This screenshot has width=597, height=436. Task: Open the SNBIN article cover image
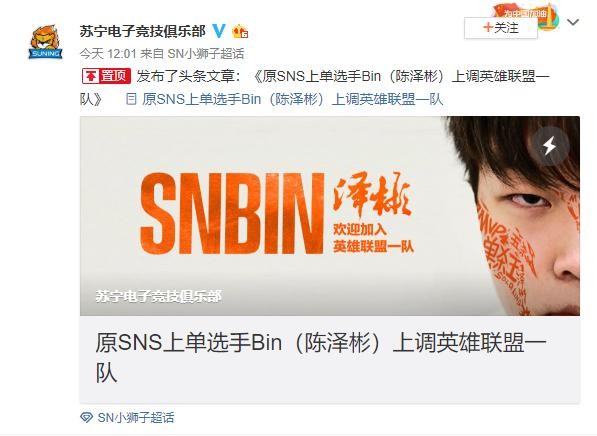point(330,216)
